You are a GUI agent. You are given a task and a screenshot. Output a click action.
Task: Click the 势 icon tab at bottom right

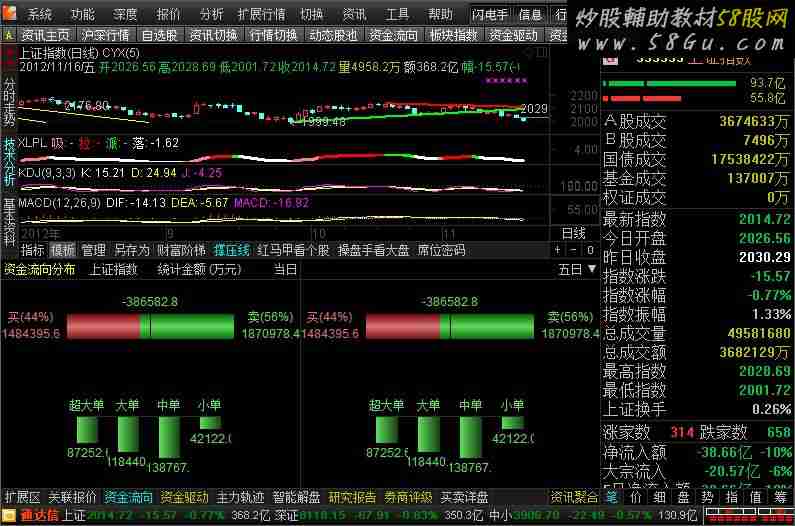click(707, 497)
